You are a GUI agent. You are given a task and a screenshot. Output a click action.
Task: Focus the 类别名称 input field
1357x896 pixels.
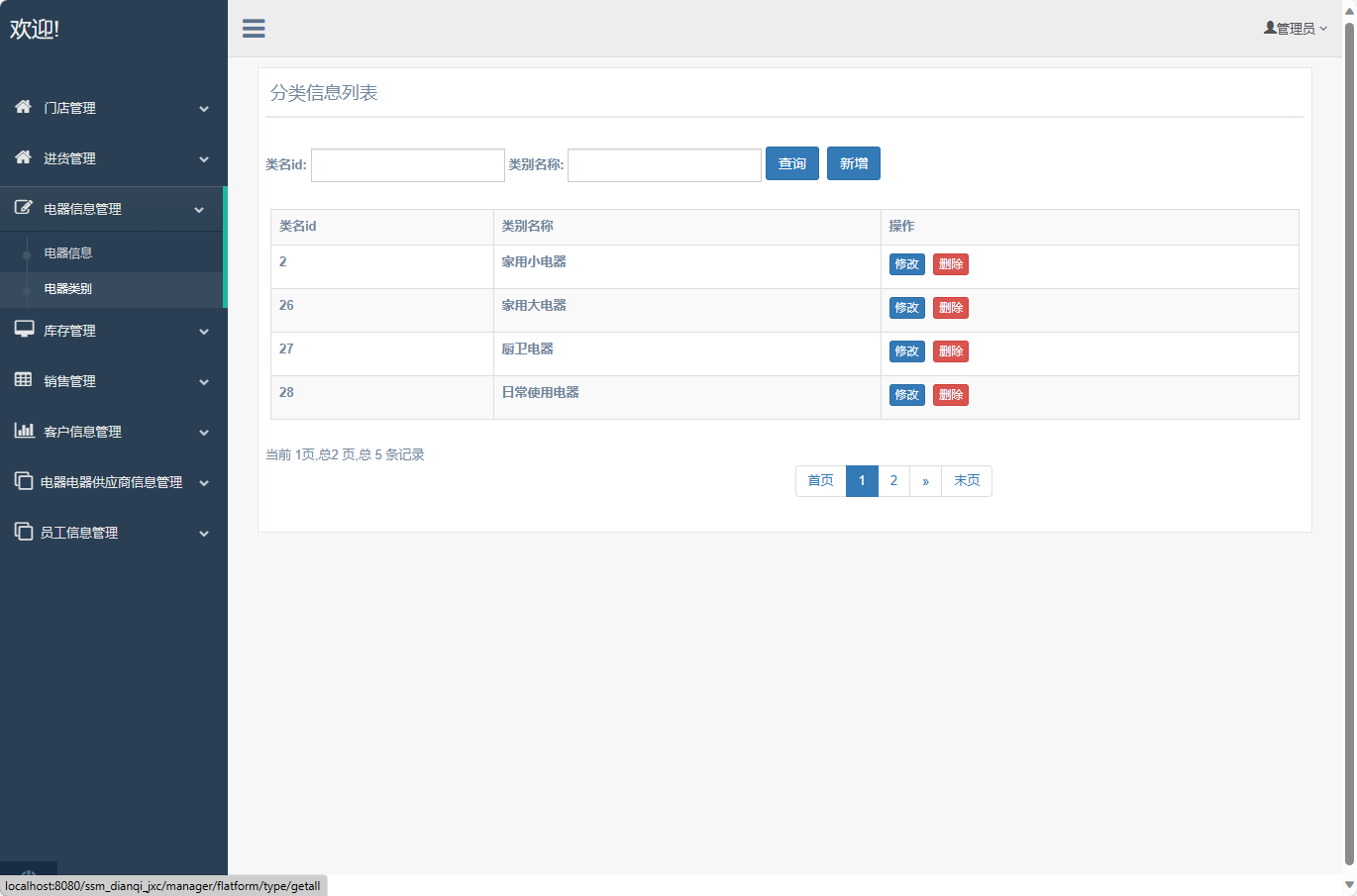[664, 165]
